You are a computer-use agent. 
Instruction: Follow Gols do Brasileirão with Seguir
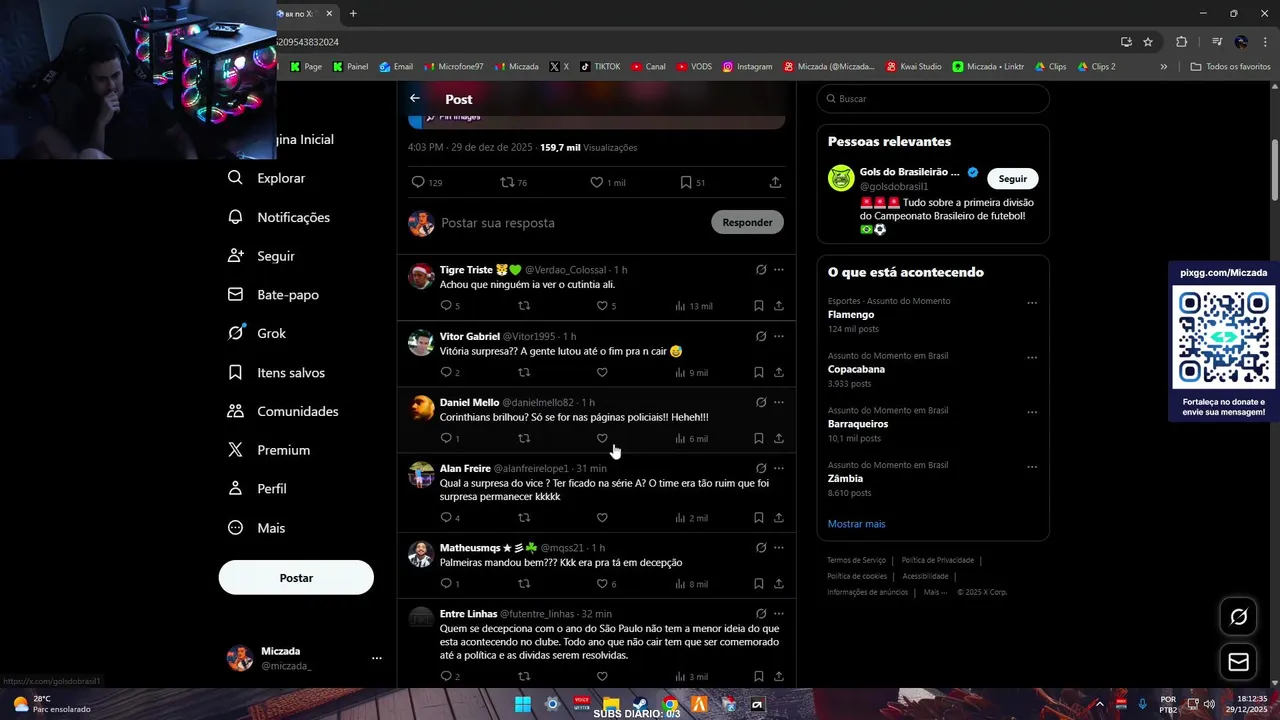pos(1013,178)
